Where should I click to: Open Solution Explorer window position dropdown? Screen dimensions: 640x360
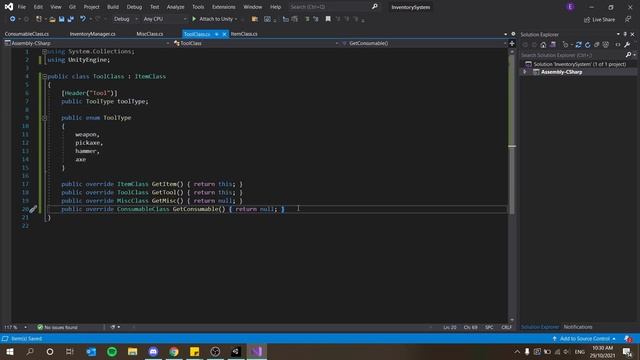[618, 34]
